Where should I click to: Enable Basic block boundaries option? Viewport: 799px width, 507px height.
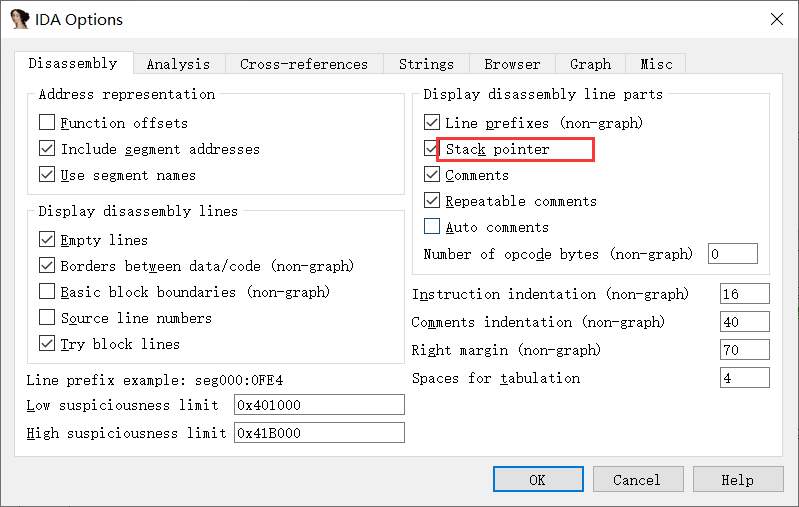(x=47, y=291)
